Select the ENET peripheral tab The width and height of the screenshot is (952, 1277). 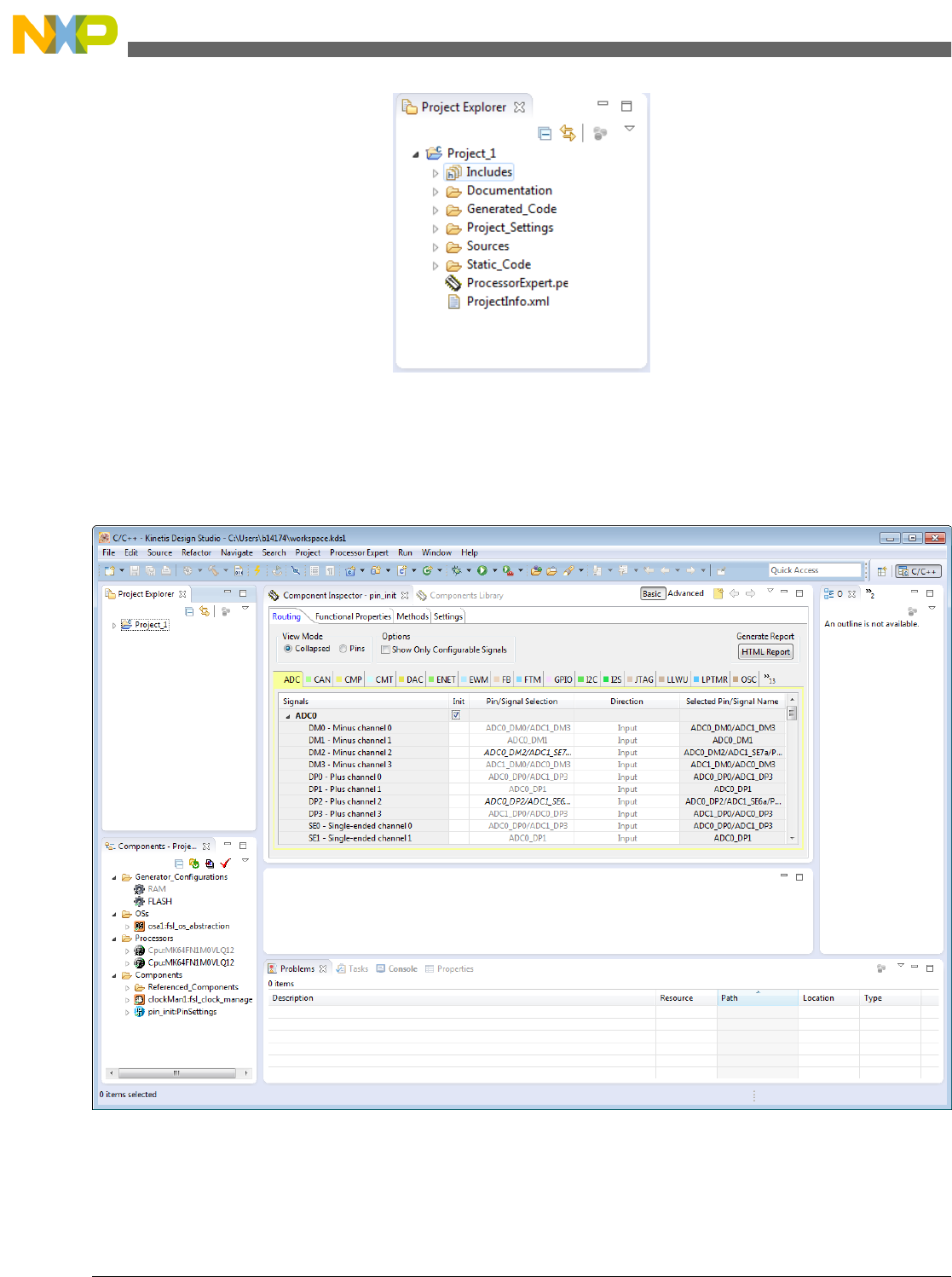[x=442, y=679]
